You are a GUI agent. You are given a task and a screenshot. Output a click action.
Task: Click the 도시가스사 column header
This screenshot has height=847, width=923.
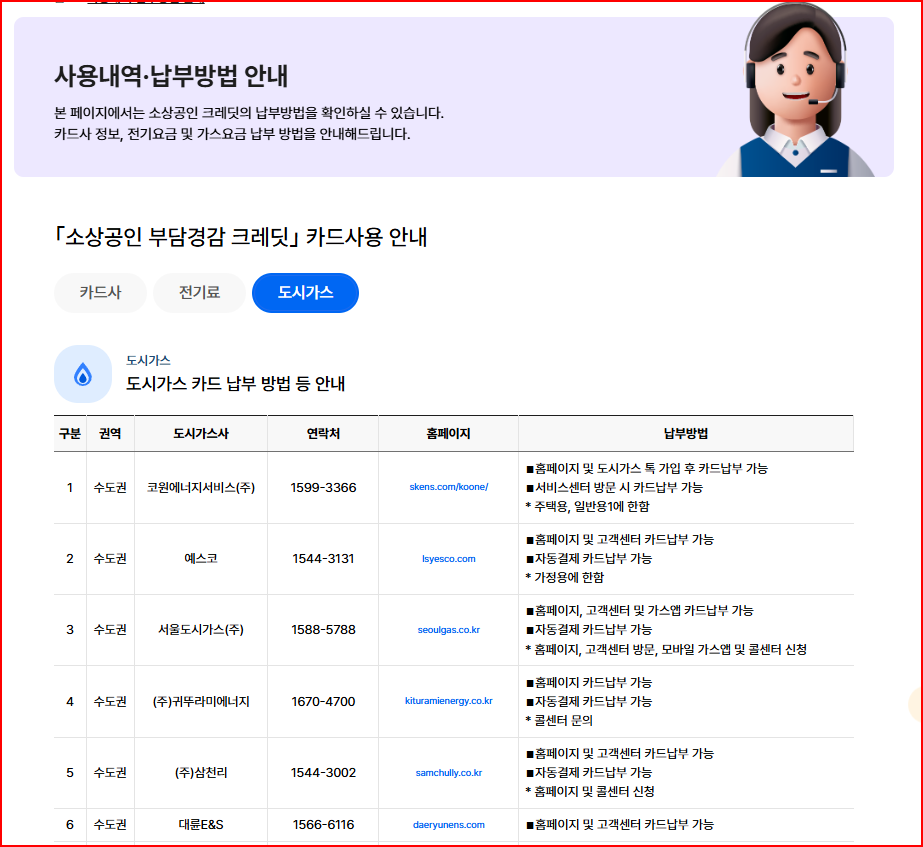pos(201,434)
